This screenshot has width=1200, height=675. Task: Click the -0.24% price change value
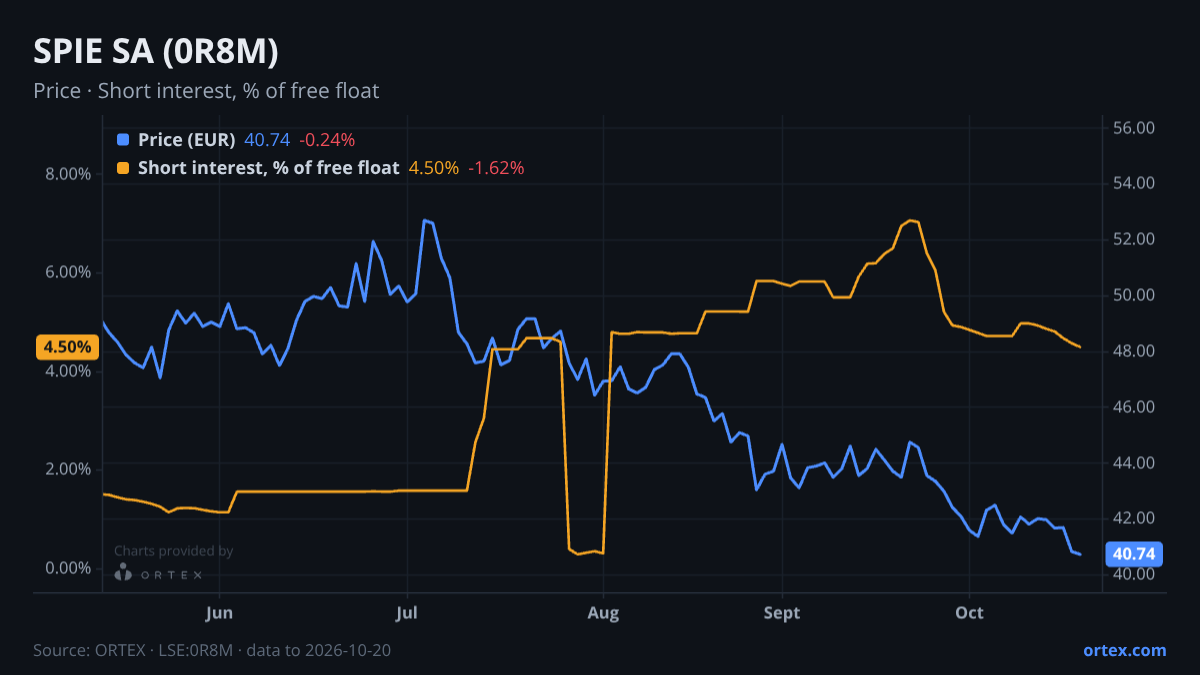[327, 140]
